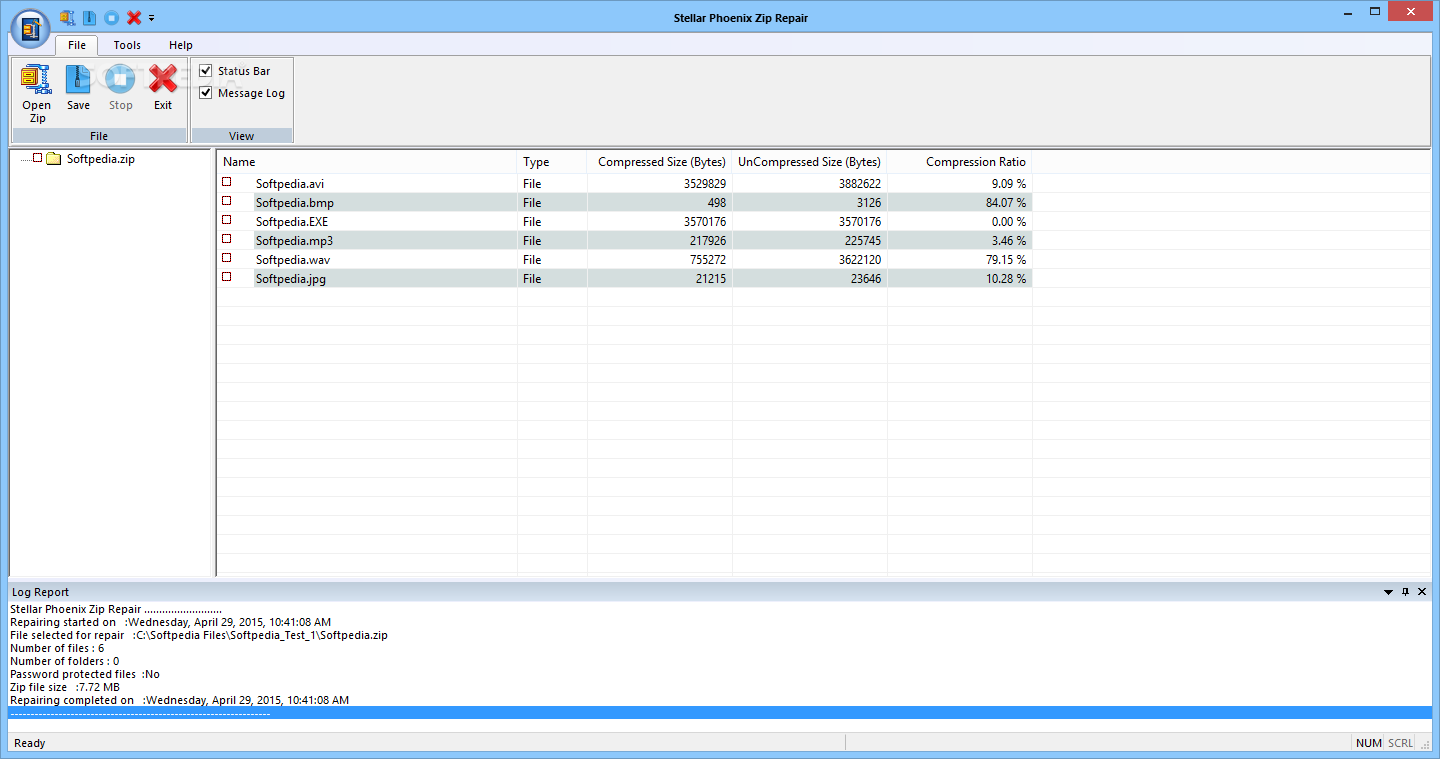The image size is (1440, 759).
Task: Click the Stop ribbon button
Action: 120,88
